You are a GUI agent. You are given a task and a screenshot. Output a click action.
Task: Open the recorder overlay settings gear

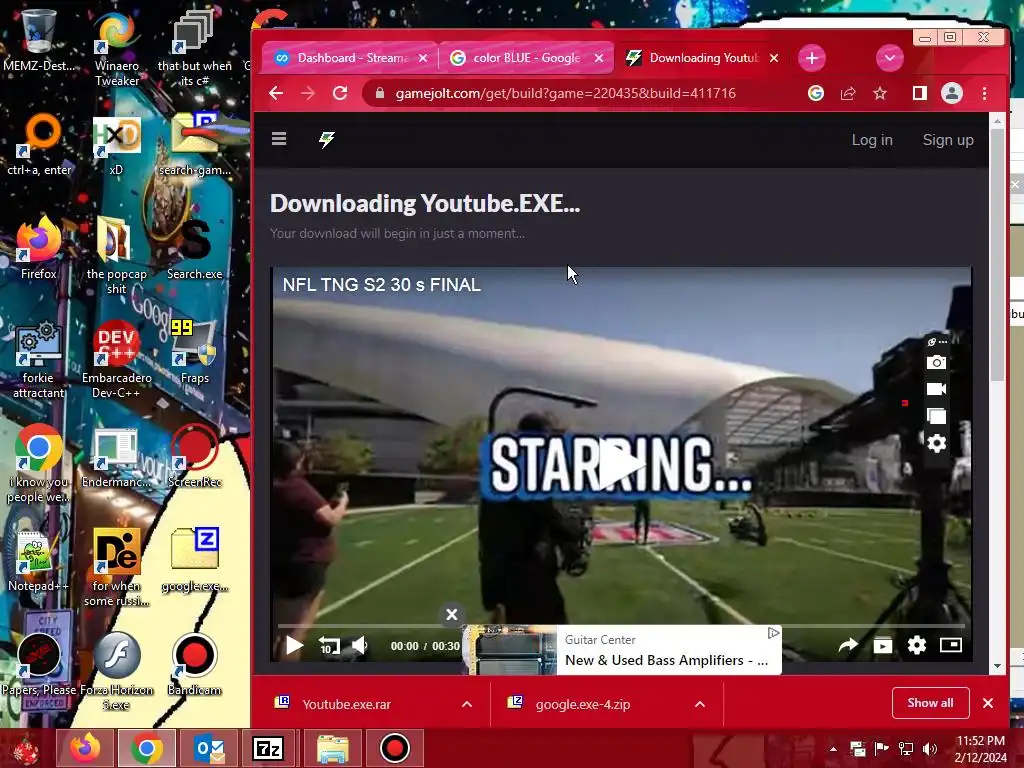coord(936,443)
